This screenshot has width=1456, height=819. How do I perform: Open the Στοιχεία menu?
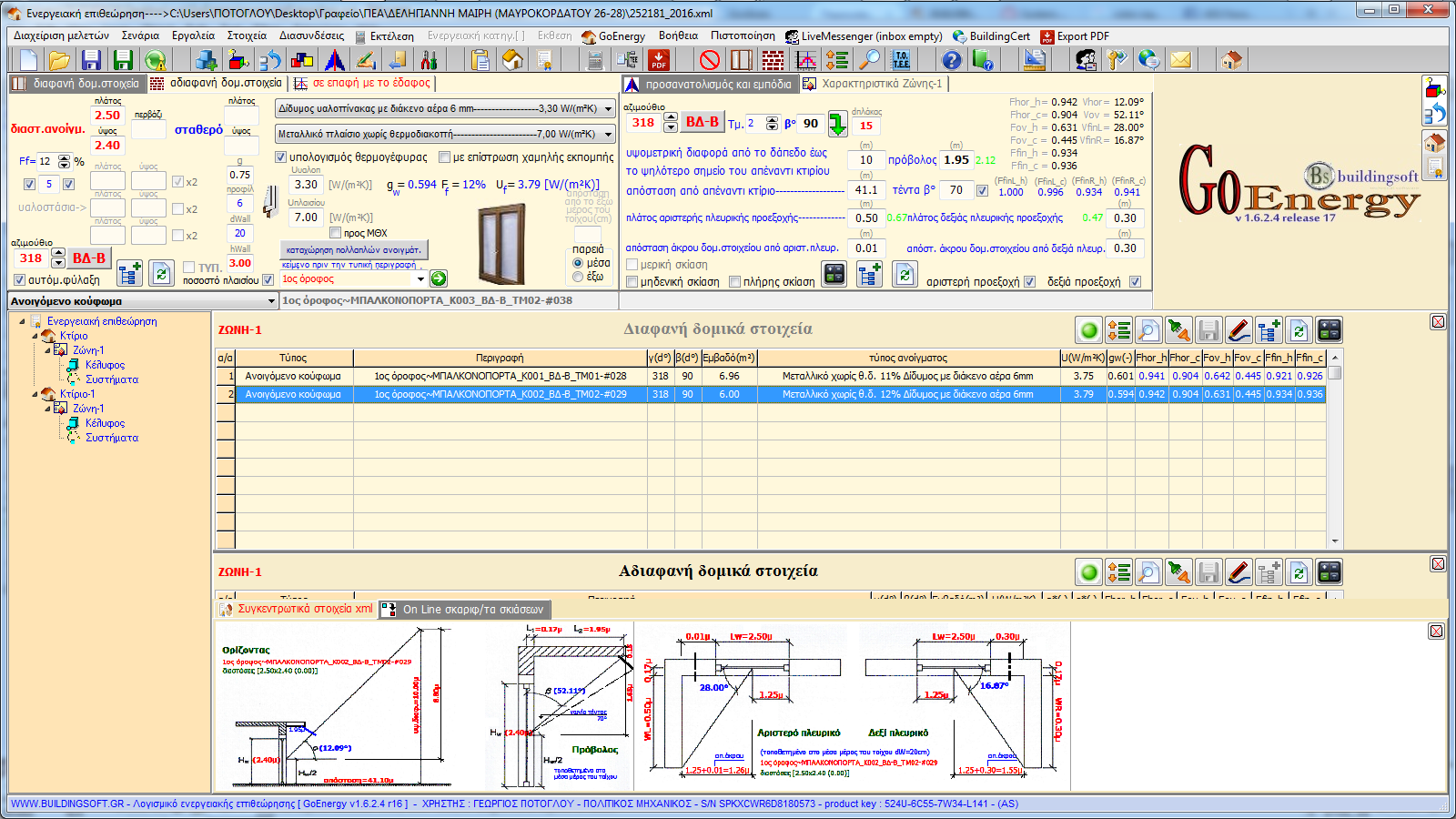[x=247, y=36]
